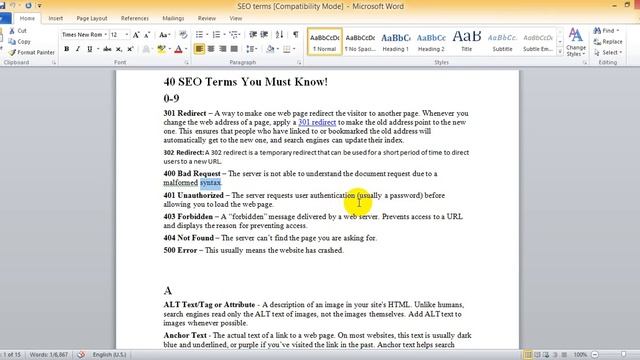Click the zoom slider handle
640x360 pixels.
[x=623, y=355]
